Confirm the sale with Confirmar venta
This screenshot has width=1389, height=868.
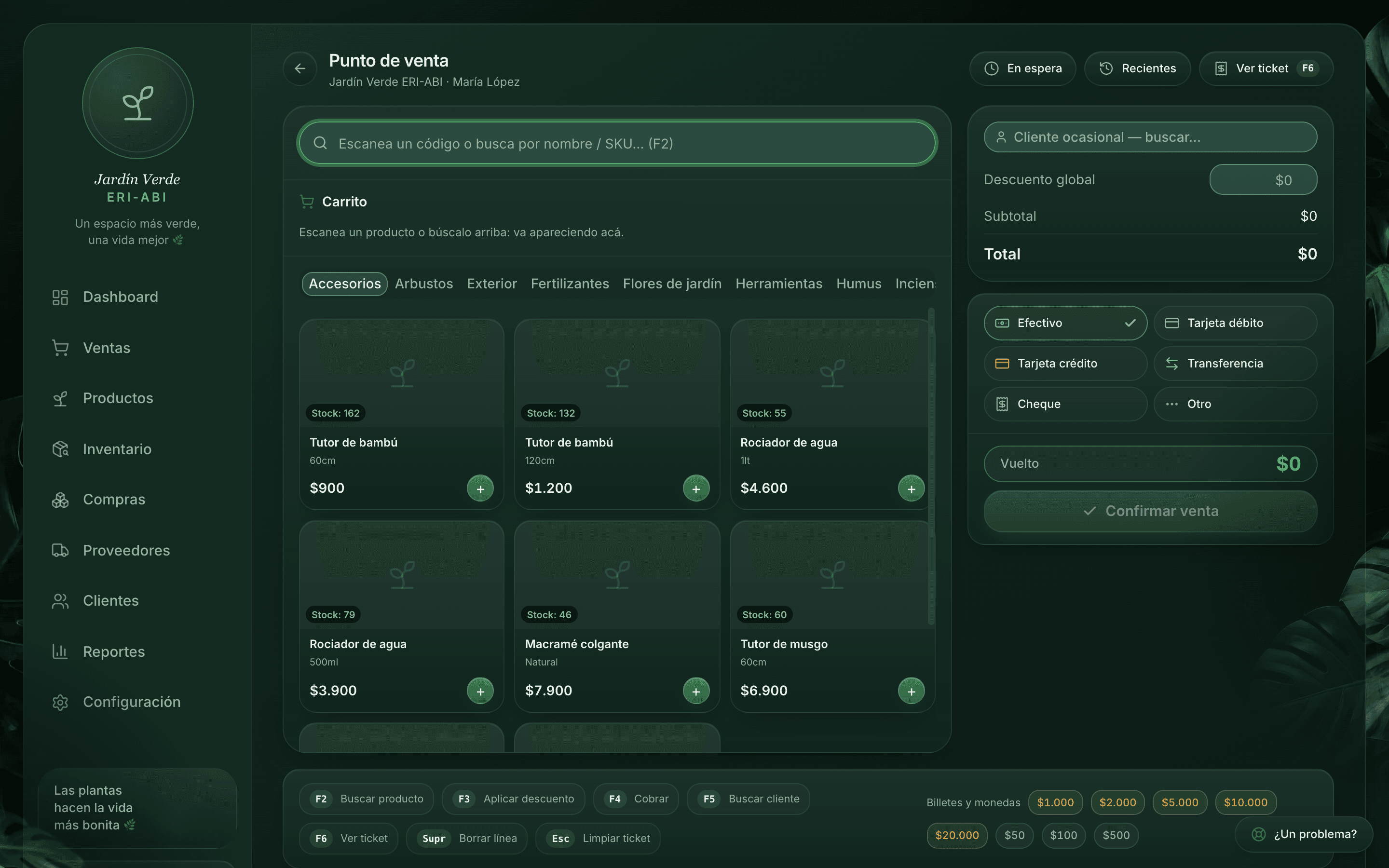[x=1150, y=511]
